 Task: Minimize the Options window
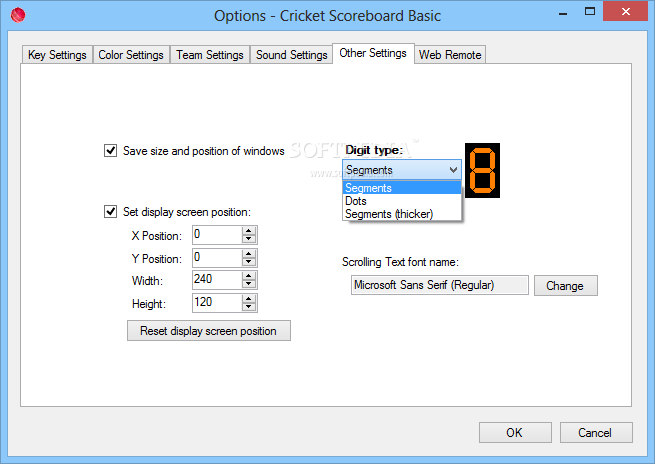563,13
